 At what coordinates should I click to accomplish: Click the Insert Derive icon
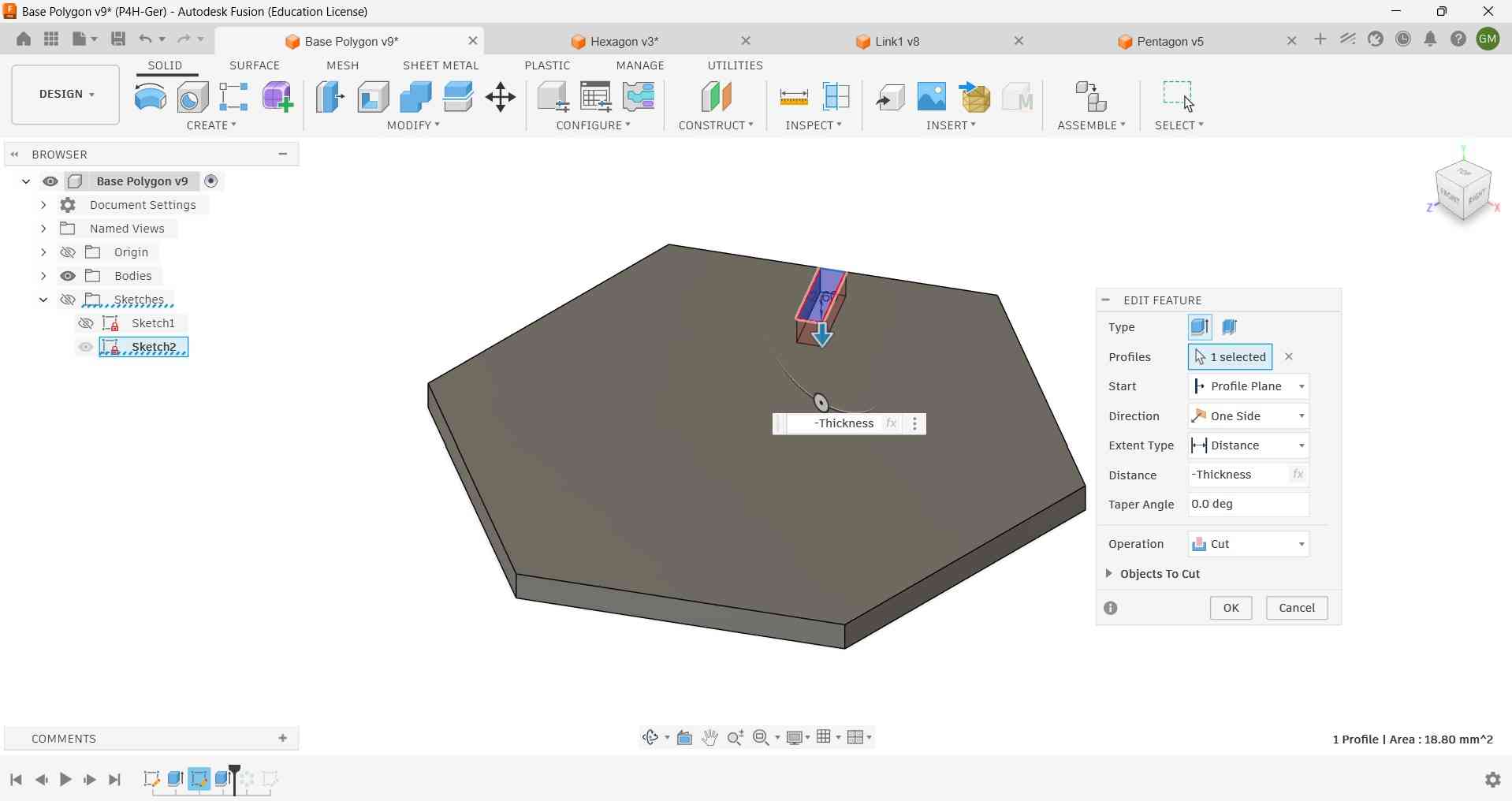[890, 97]
